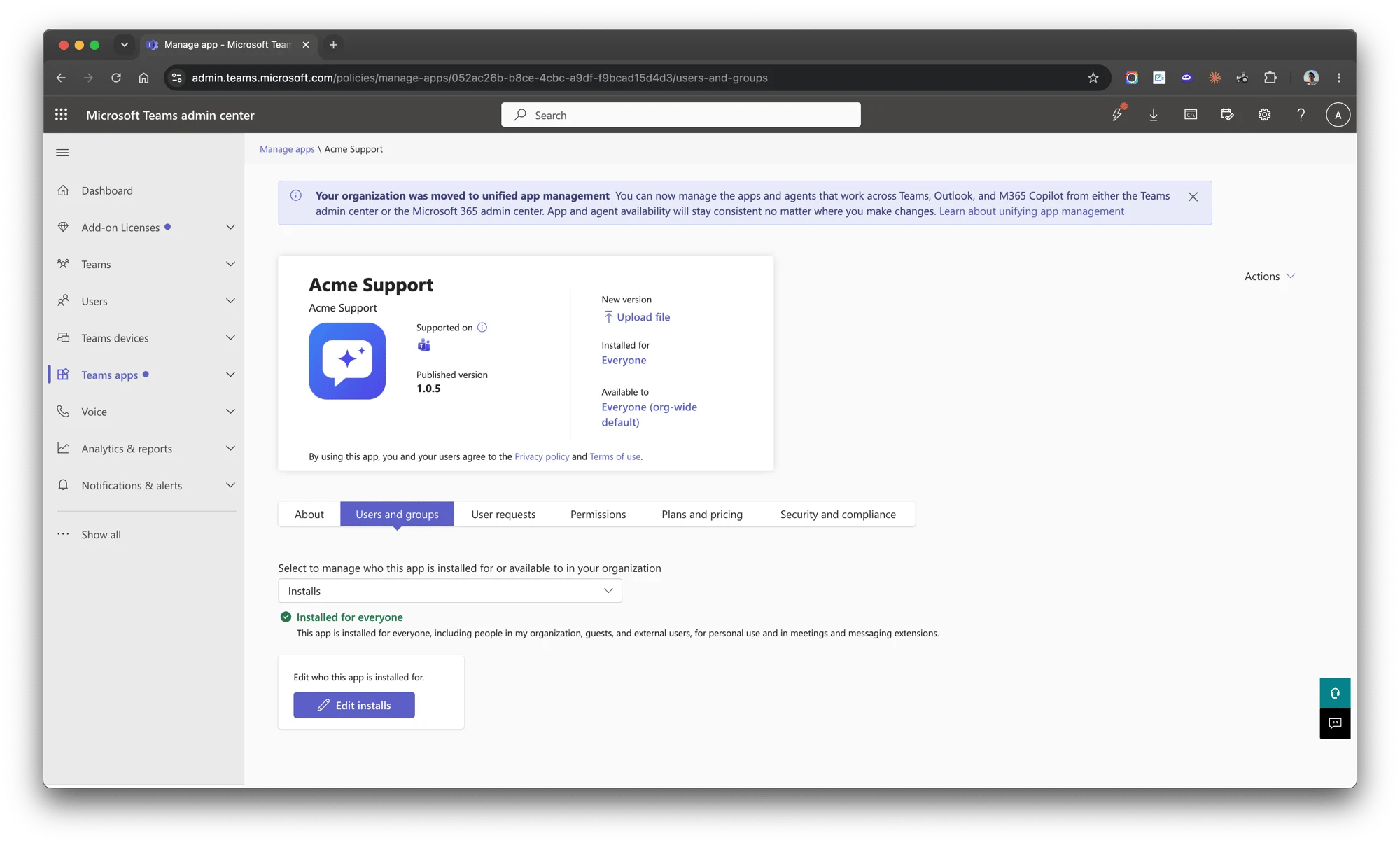The width and height of the screenshot is (1400, 845).
Task: Open the feedback icon in header
Action: [x=1227, y=115]
